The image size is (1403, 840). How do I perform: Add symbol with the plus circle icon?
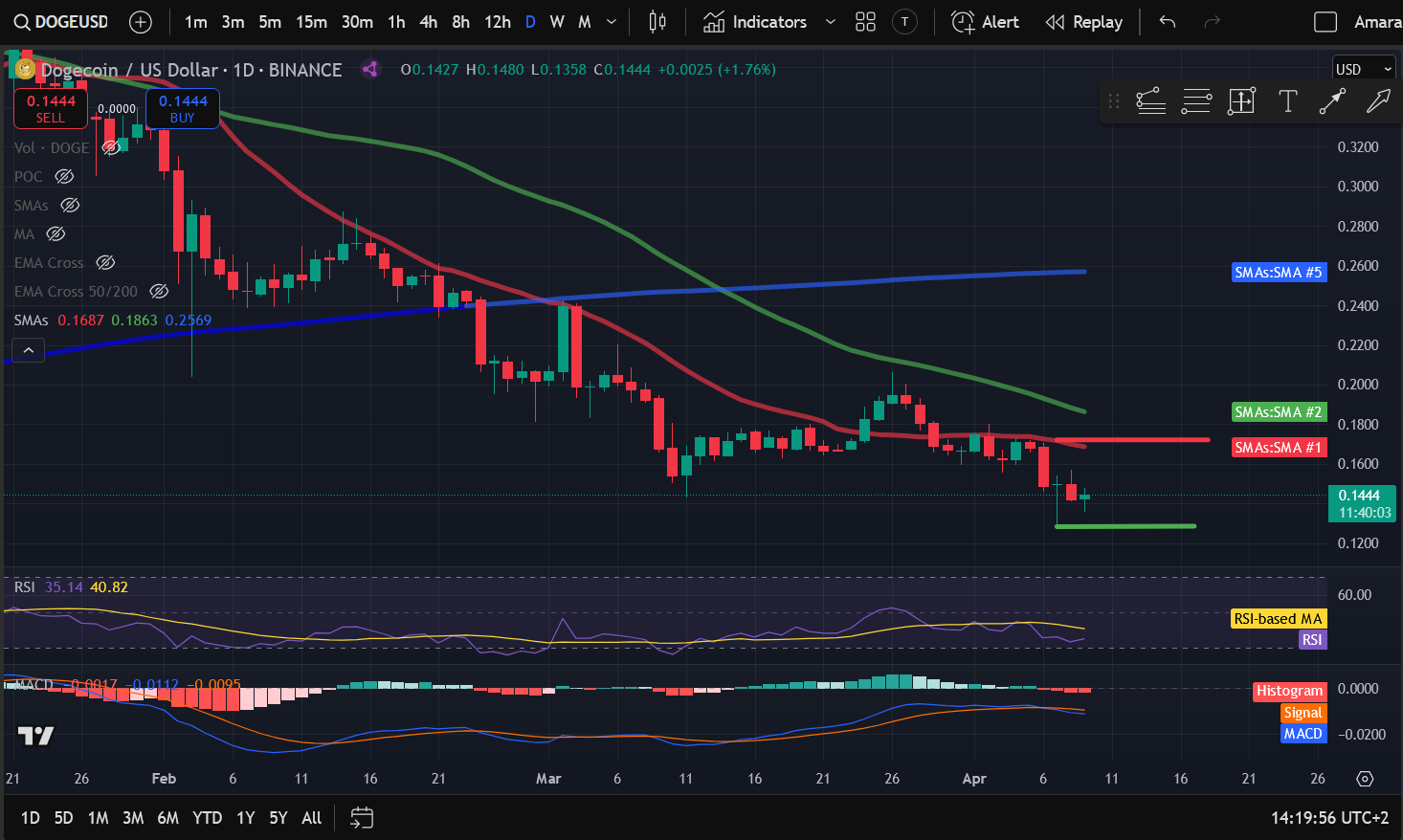141,22
